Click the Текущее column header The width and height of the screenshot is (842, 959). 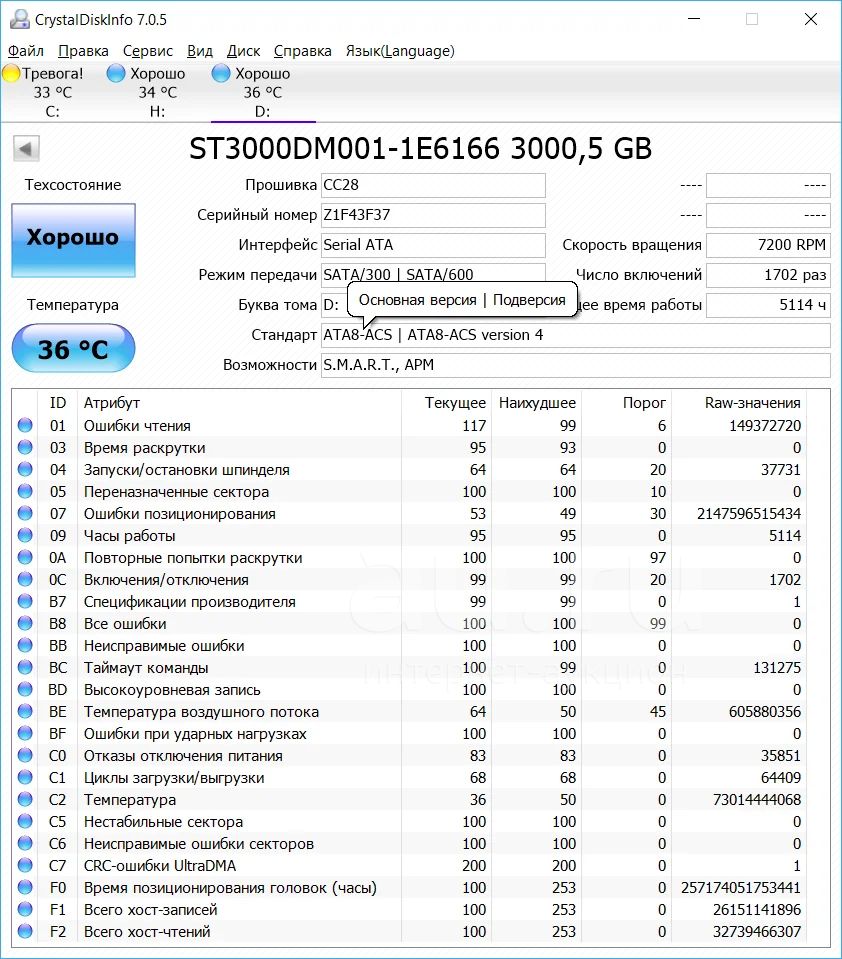pos(446,402)
